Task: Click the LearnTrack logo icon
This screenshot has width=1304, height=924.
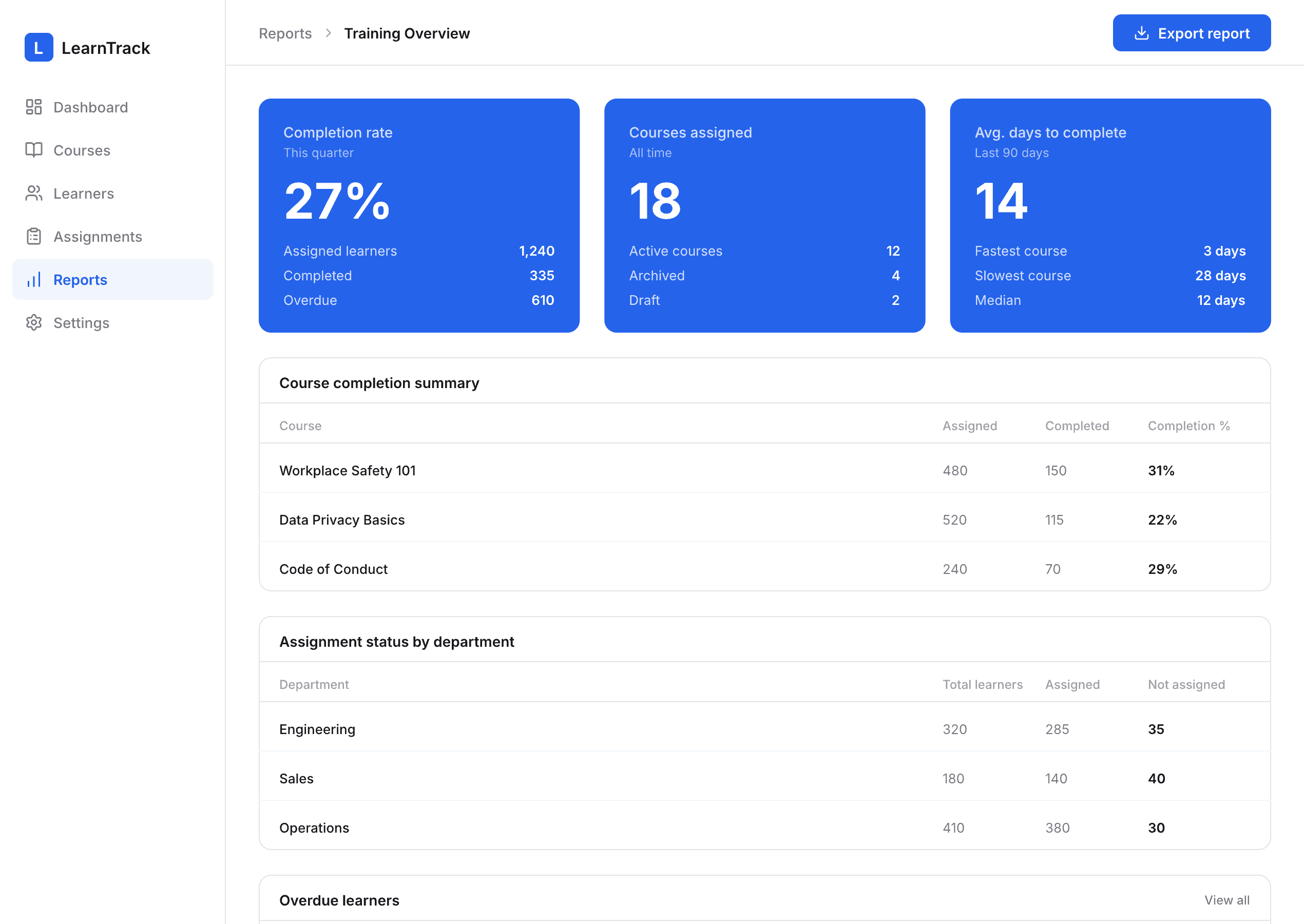Action: (39, 47)
